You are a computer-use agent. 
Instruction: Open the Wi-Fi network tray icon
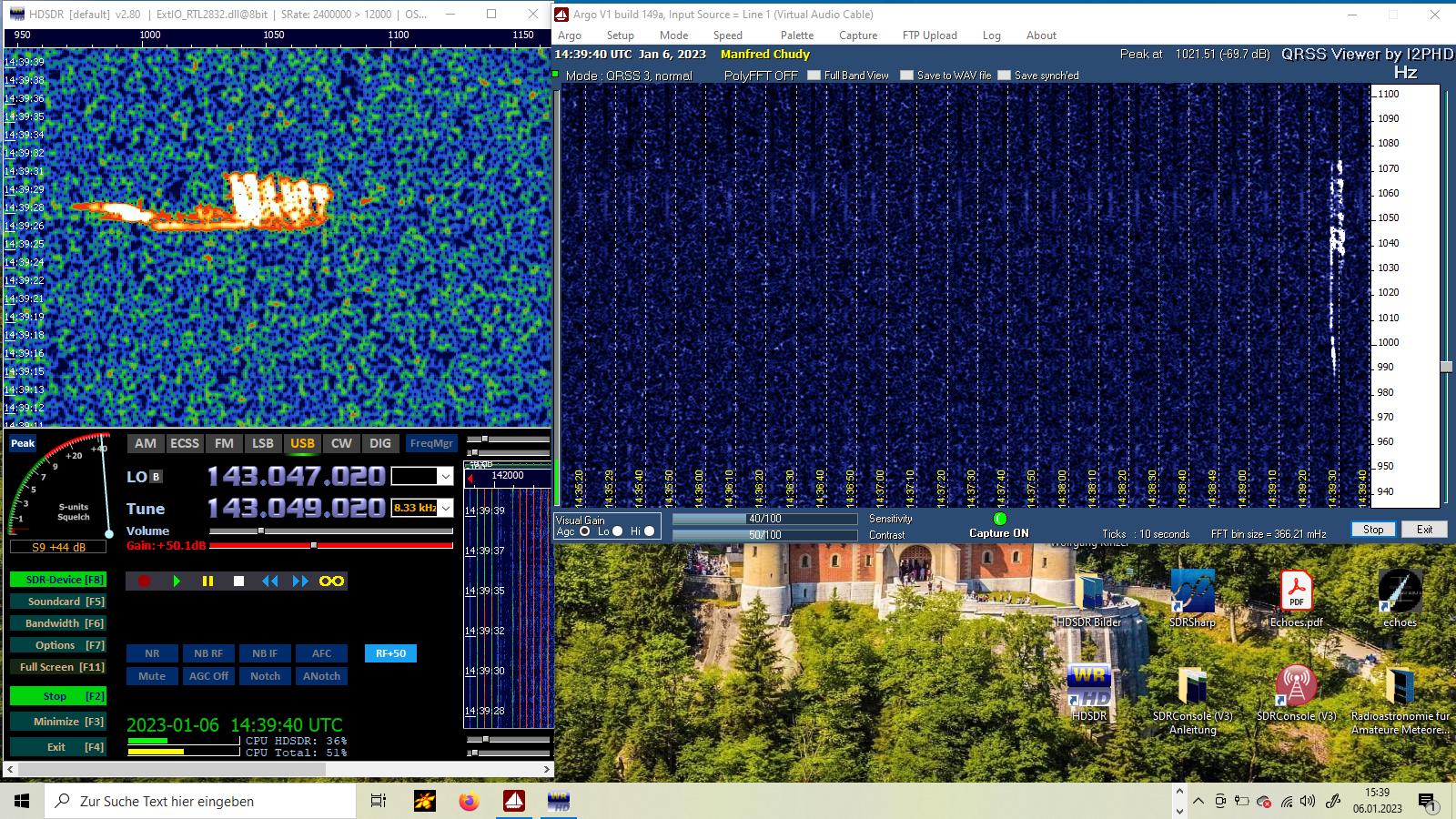1286,802
